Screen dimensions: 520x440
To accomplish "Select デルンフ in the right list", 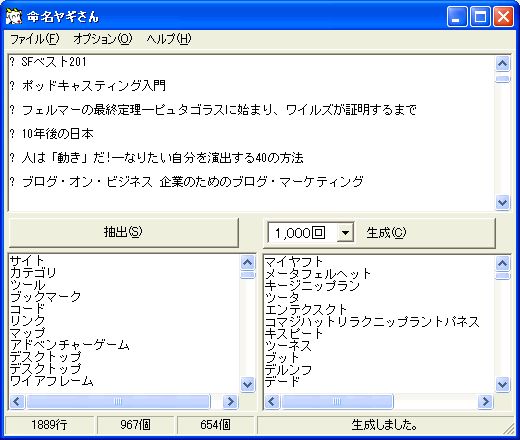I will [x=288, y=370].
